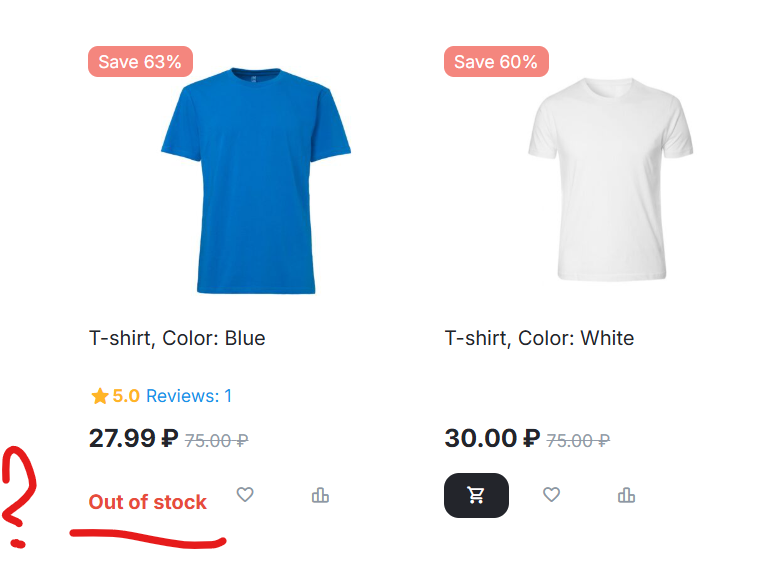Click the 5.0 rating score

[126, 396]
